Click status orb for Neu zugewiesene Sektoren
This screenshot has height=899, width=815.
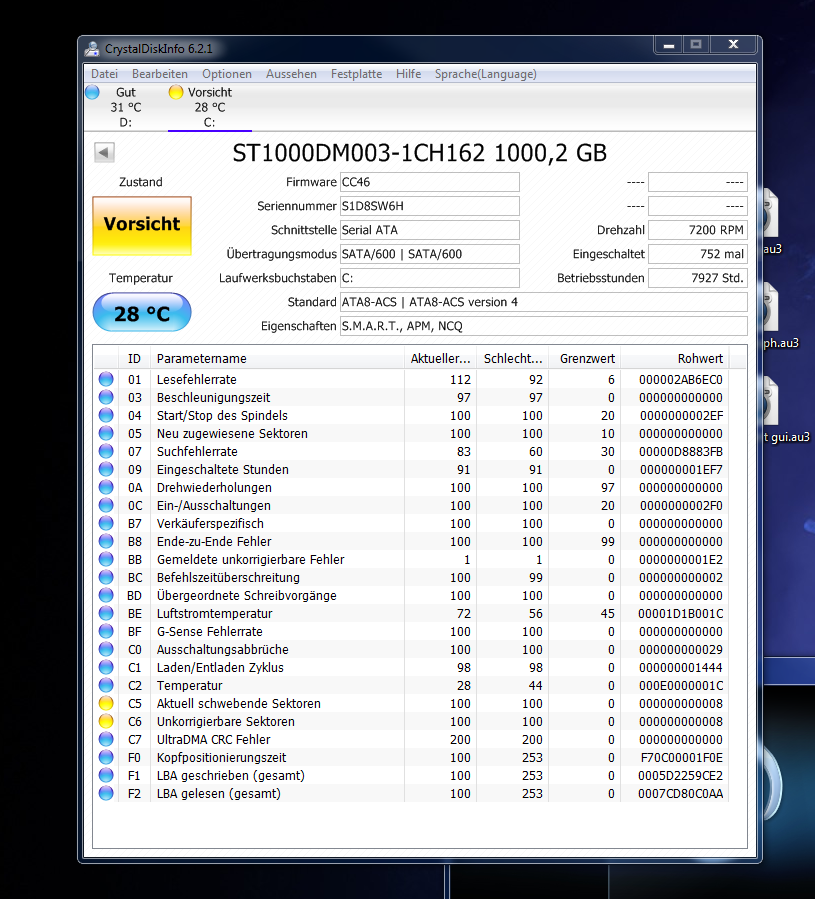coord(106,433)
